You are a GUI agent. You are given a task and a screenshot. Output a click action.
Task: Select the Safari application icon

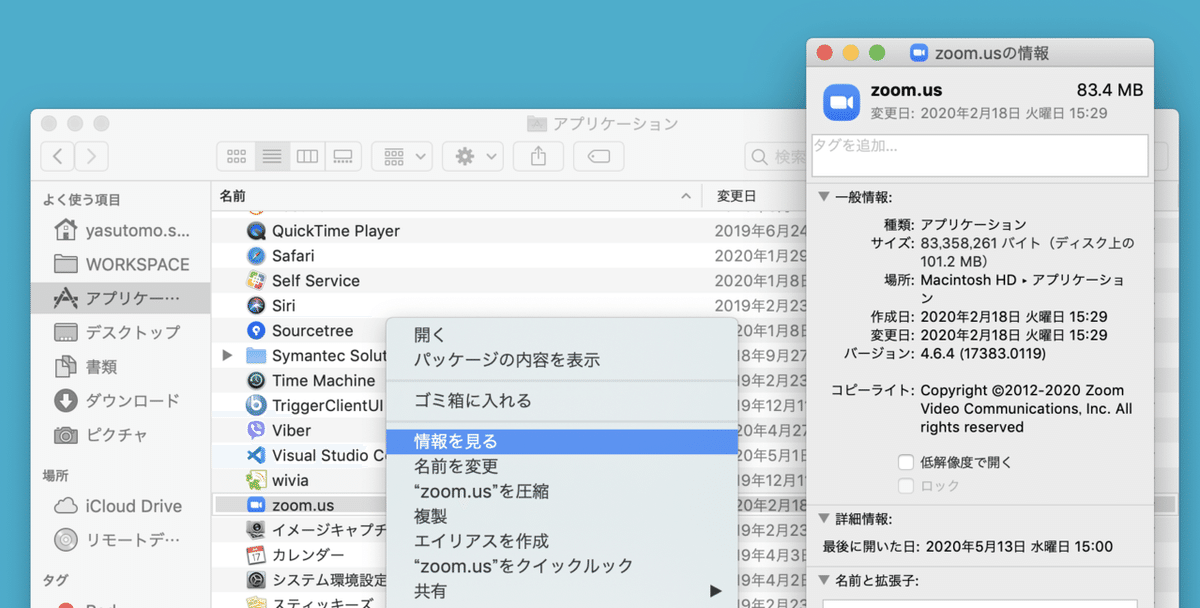[256, 255]
